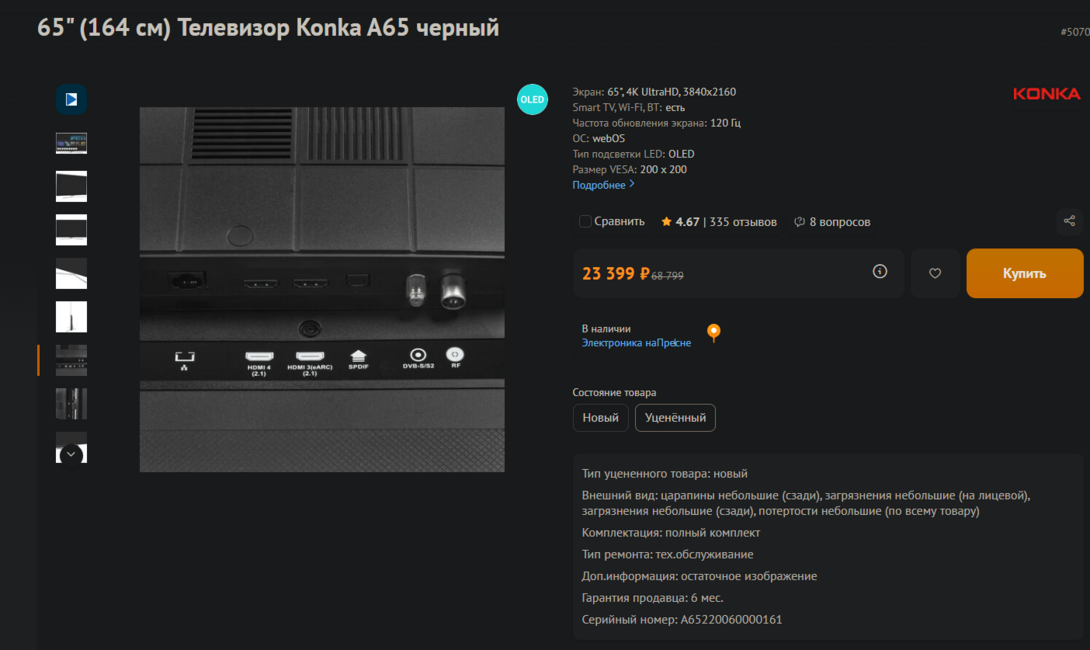Select the Новый condition option
The height and width of the screenshot is (650, 1090).
click(x=600, y=418)
